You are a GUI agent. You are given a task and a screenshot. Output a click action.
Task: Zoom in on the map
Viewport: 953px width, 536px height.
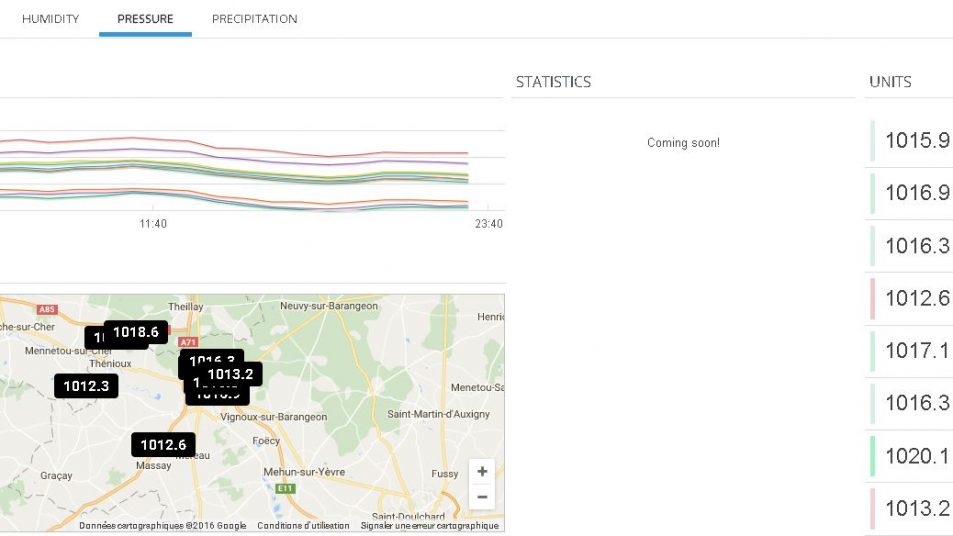coord(482,472)
